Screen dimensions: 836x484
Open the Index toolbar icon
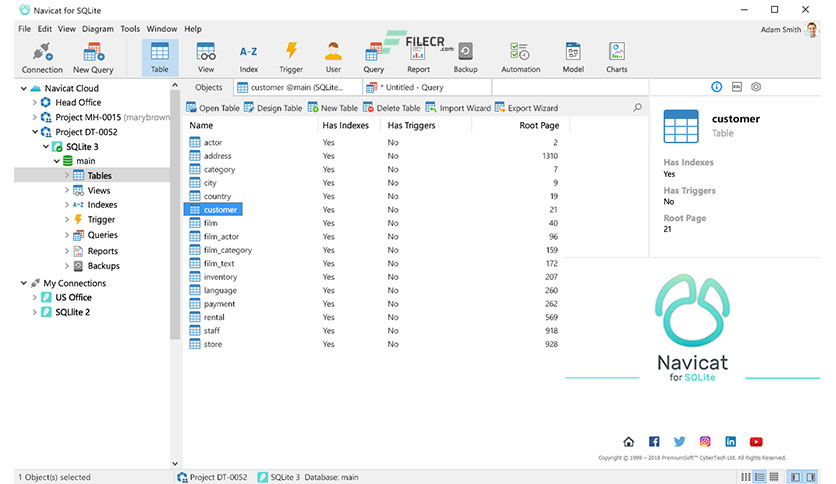(x=248, y=58)
